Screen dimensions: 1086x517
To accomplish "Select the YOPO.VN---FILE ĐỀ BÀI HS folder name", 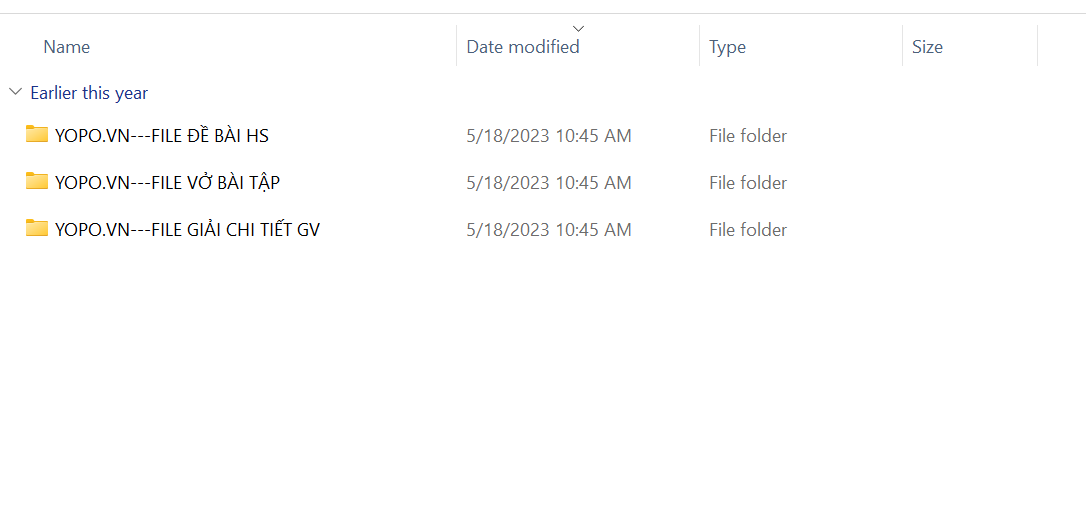I will coord(162,136).
